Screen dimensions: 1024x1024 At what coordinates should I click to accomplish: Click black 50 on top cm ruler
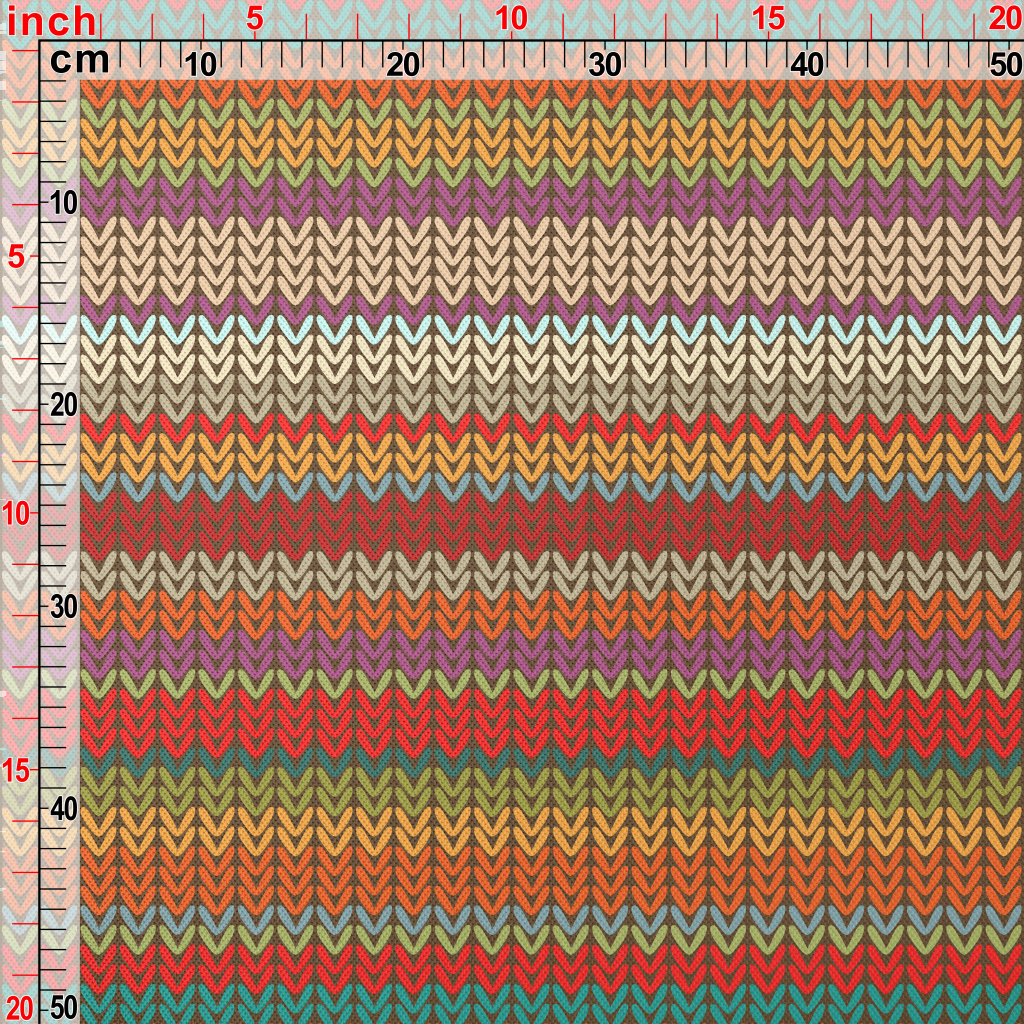pyautogui.click(x=1006, y=65)
